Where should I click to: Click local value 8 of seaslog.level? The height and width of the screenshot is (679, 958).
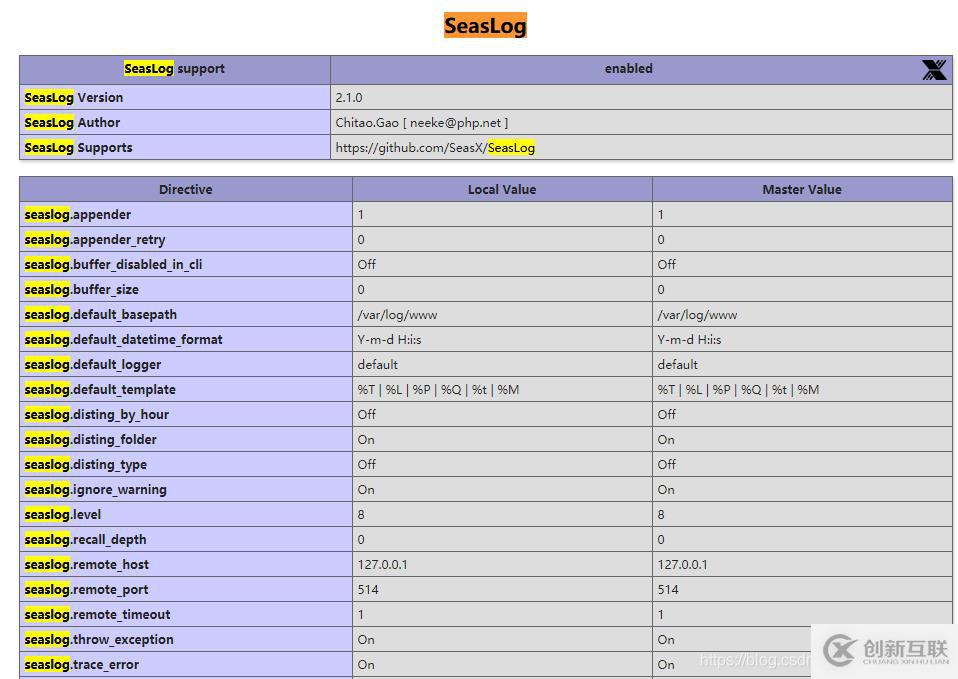pos(361,515)
